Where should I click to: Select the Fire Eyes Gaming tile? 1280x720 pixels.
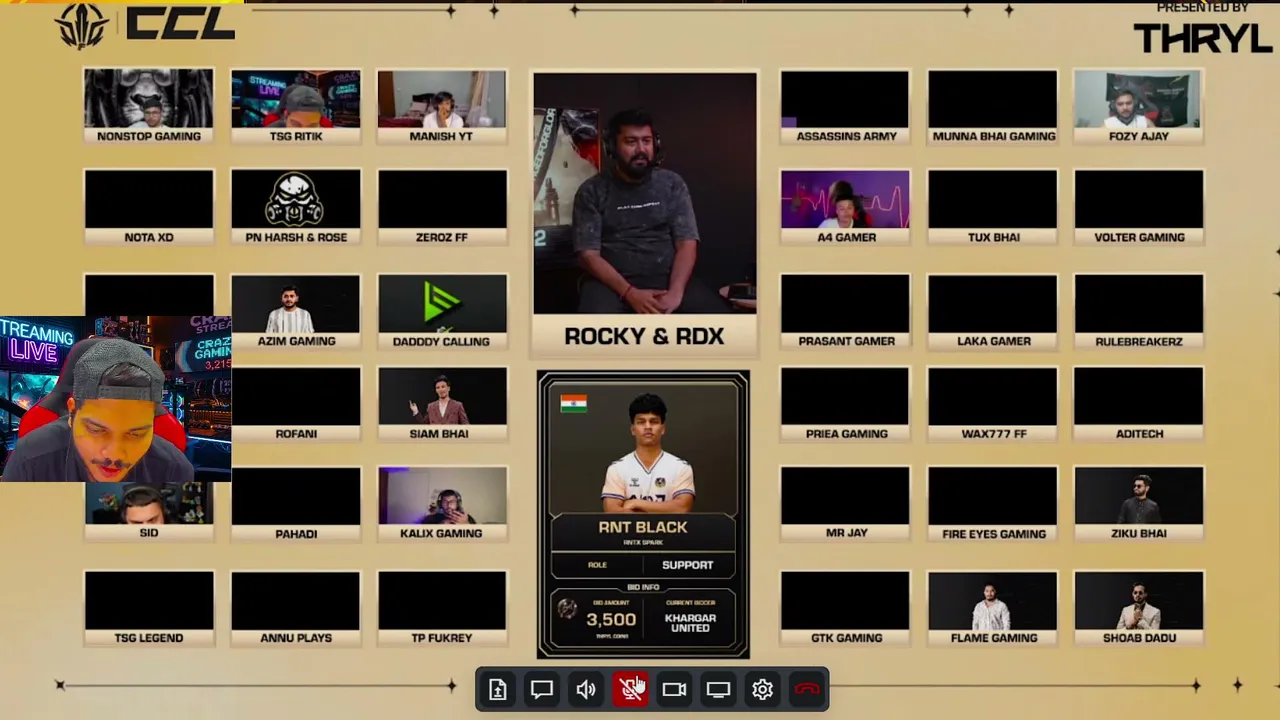[993, 504]
